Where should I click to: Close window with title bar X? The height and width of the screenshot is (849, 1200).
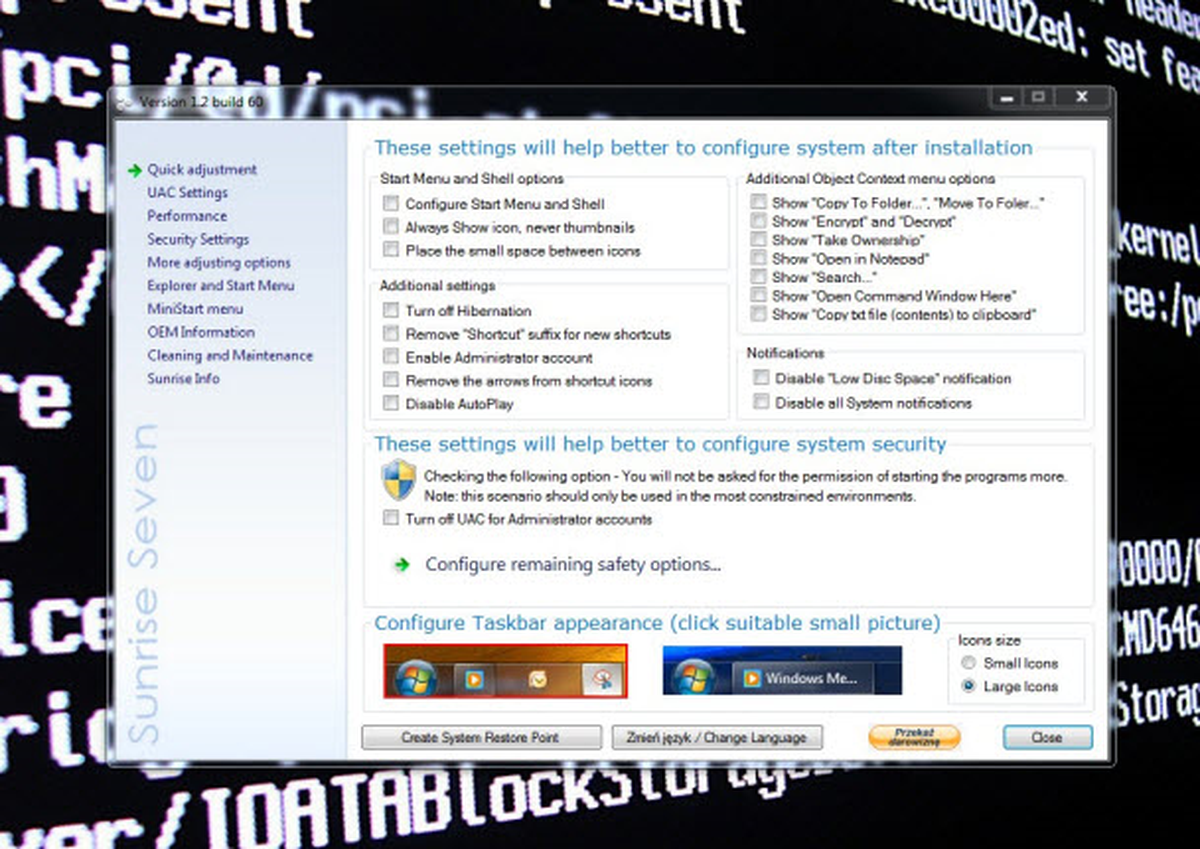click(x=1082, y=97)
